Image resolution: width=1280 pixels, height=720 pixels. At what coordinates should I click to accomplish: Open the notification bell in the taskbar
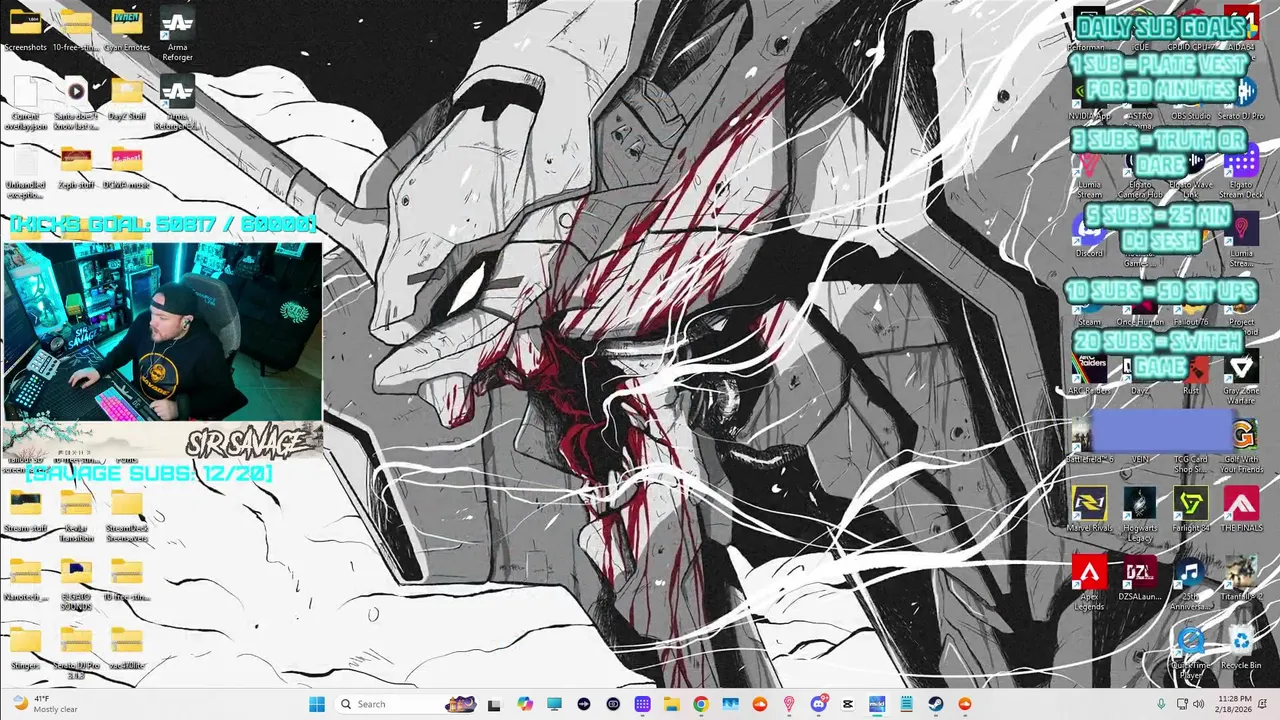tap(1264, 704)
